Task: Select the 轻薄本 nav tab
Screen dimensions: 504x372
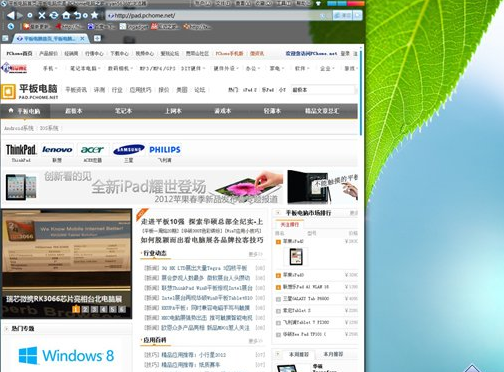Action: point(272,111)
